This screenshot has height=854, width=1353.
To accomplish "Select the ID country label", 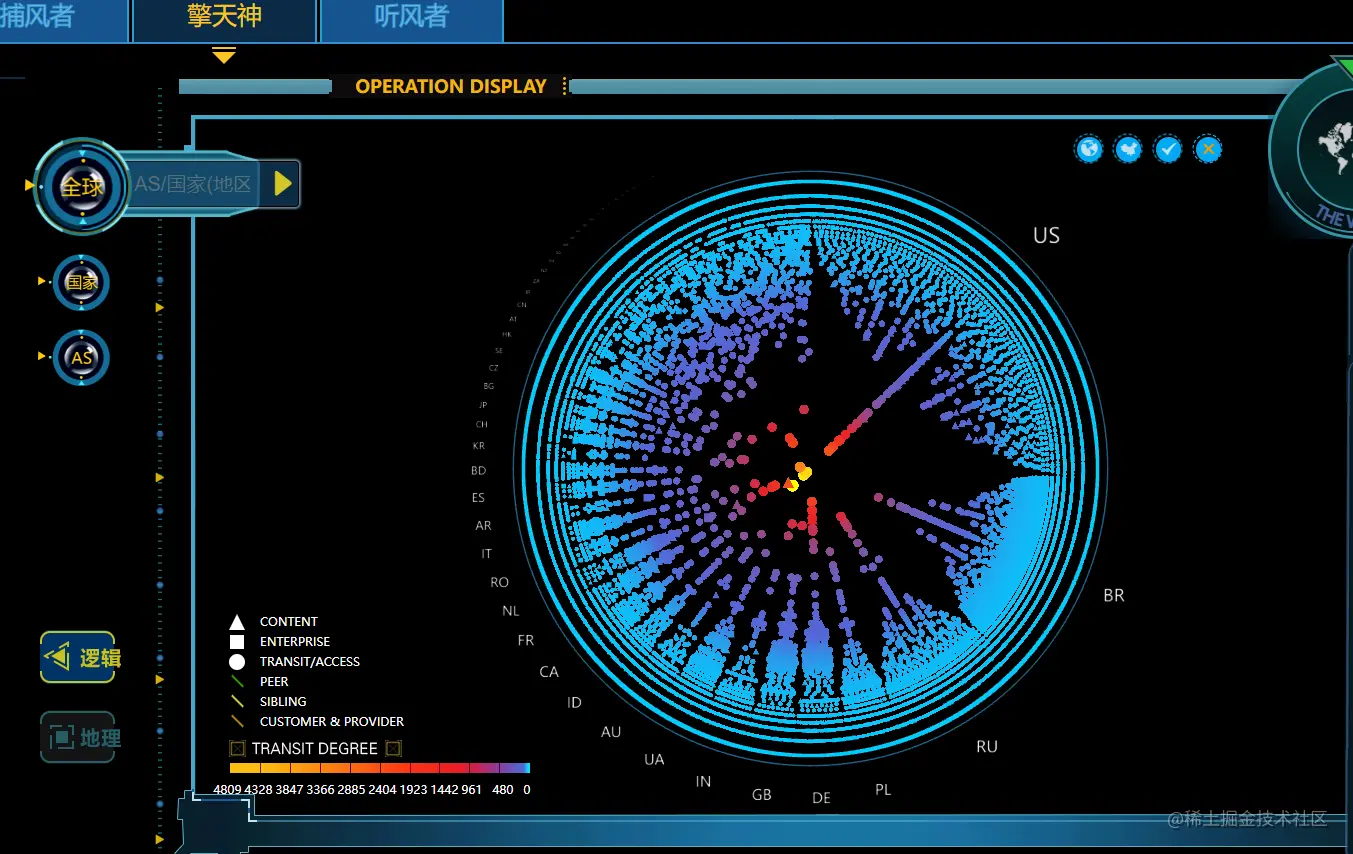I will 574,703.
